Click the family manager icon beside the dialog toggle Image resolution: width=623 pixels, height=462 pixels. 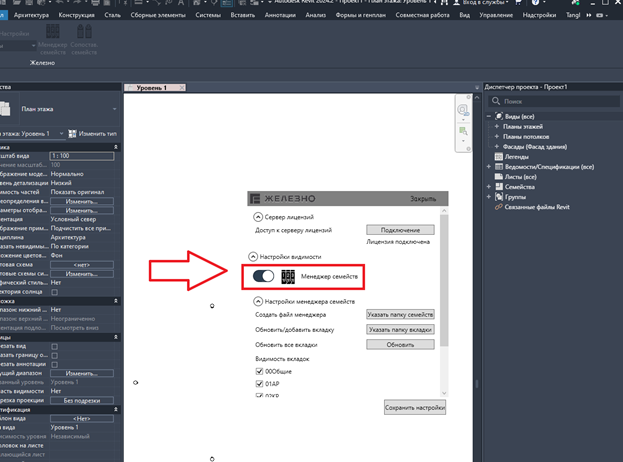pyautogui.click(x=288, y=276)
